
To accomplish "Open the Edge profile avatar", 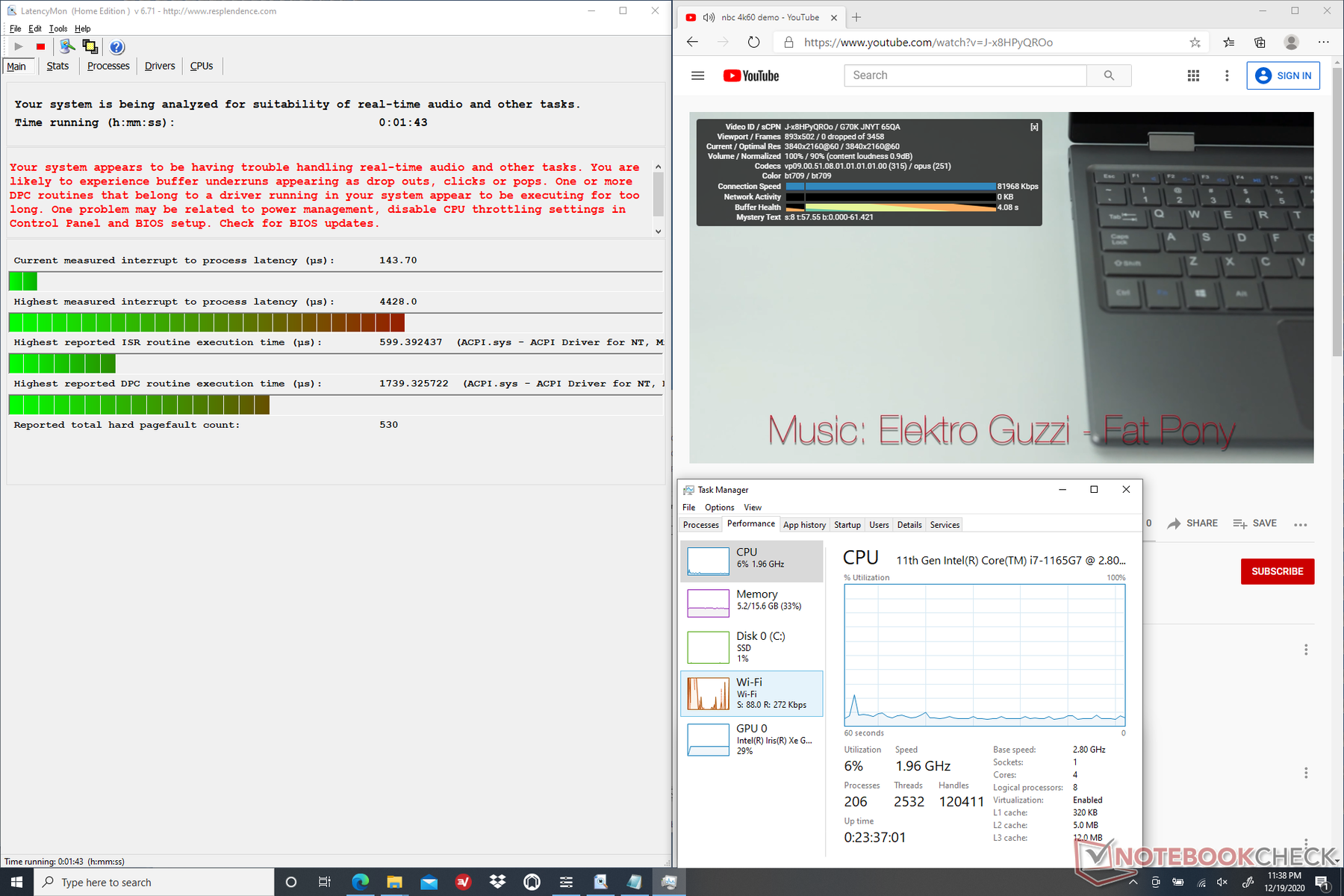I will (x=1291, y=43).
